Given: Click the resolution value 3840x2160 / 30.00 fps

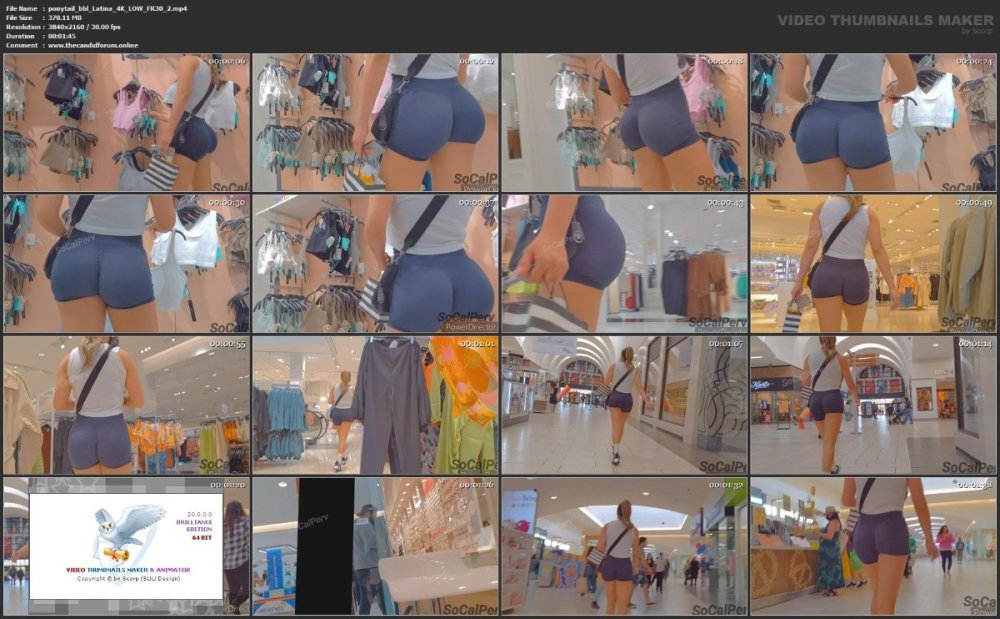Looking at the screenshot, I should [84, 27].
